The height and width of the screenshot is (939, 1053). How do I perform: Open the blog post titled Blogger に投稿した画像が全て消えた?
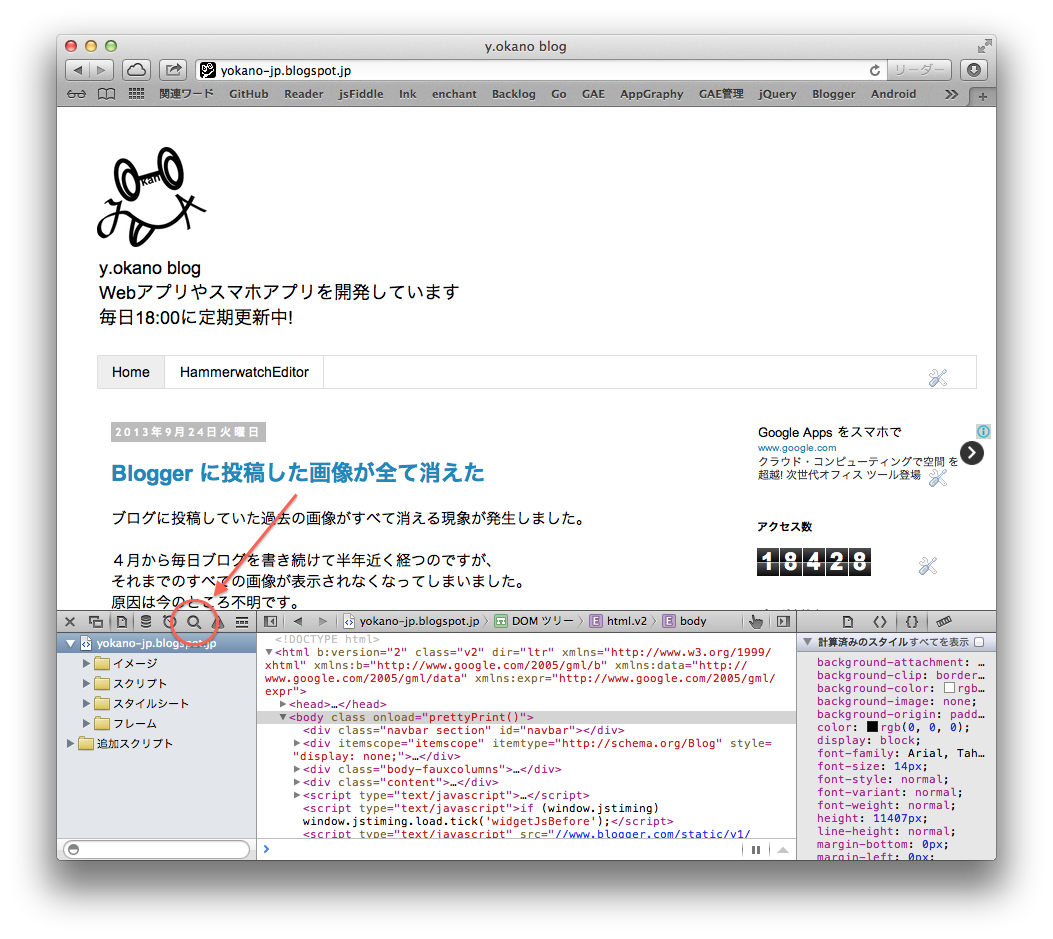click(x=295, y=474)
